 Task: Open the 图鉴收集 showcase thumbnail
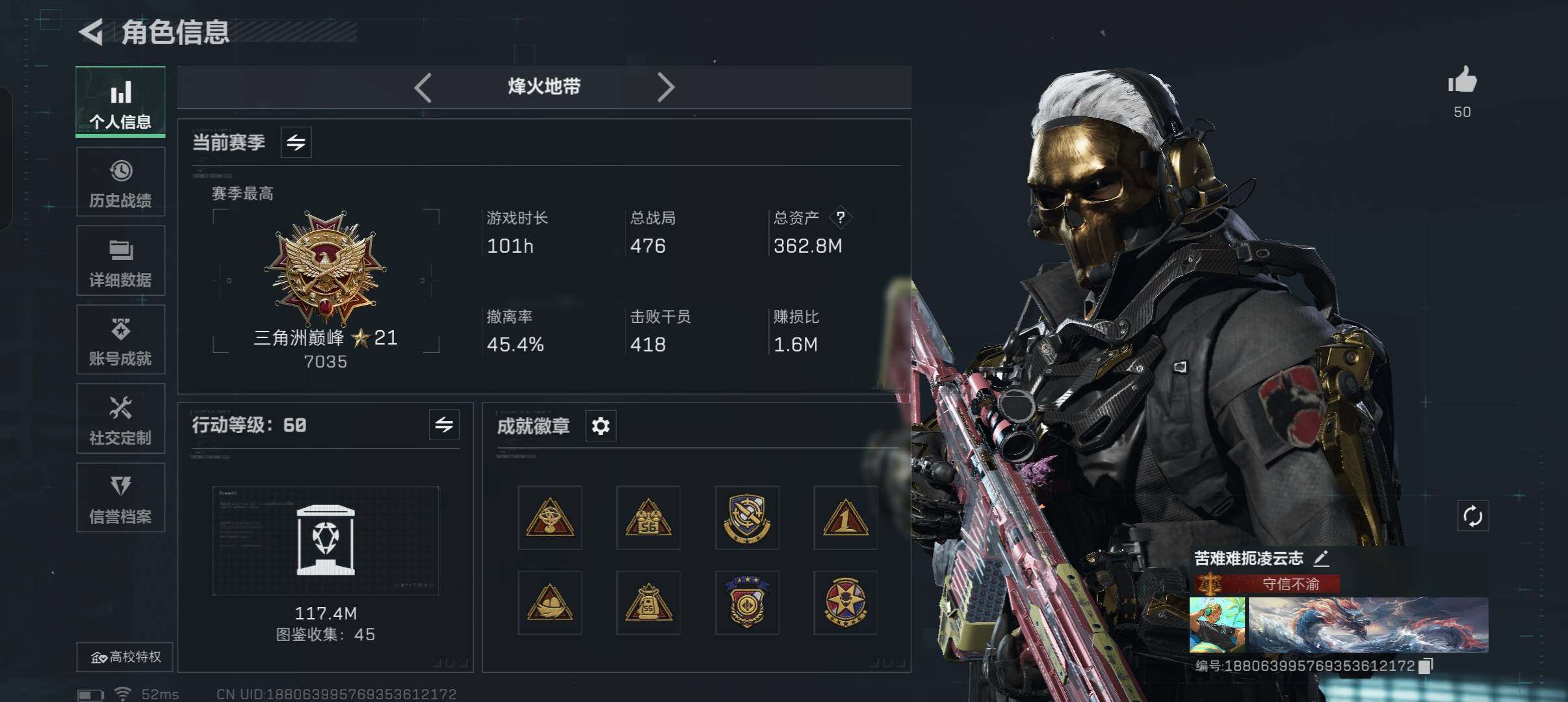click(x=326, y=540)
